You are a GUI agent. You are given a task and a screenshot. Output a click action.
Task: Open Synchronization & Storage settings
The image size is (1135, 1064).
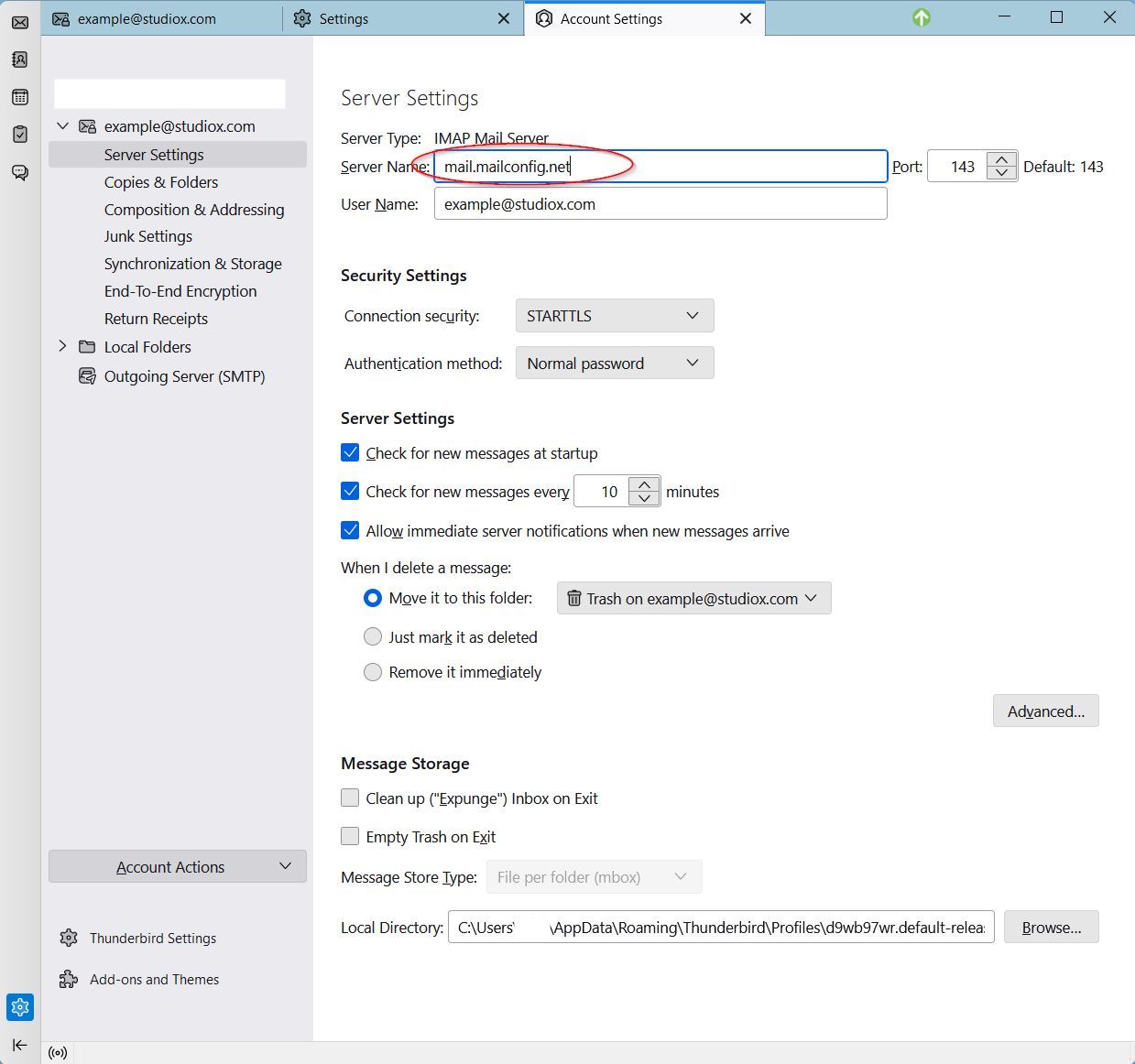click(x=193, y=264)
